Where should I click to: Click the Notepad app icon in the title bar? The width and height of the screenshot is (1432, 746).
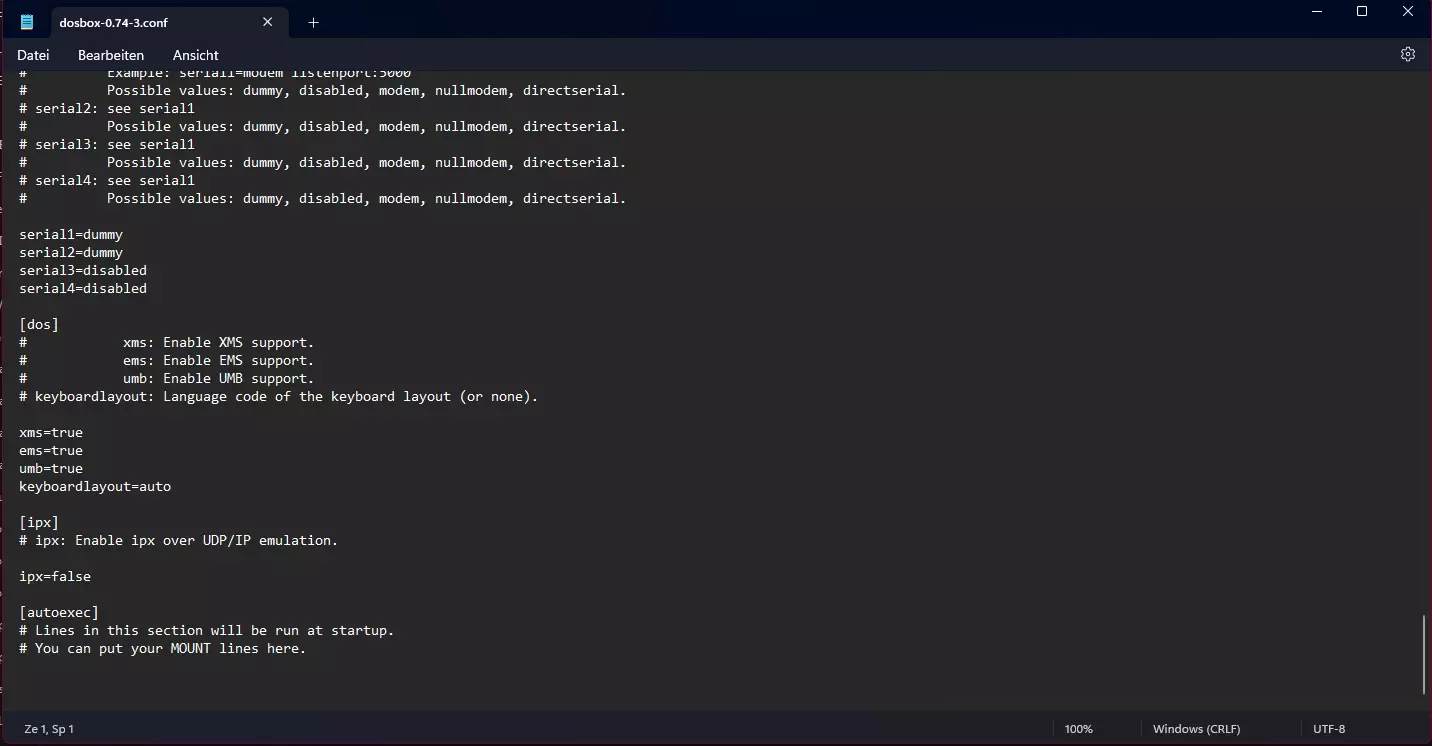coord(27,22)
